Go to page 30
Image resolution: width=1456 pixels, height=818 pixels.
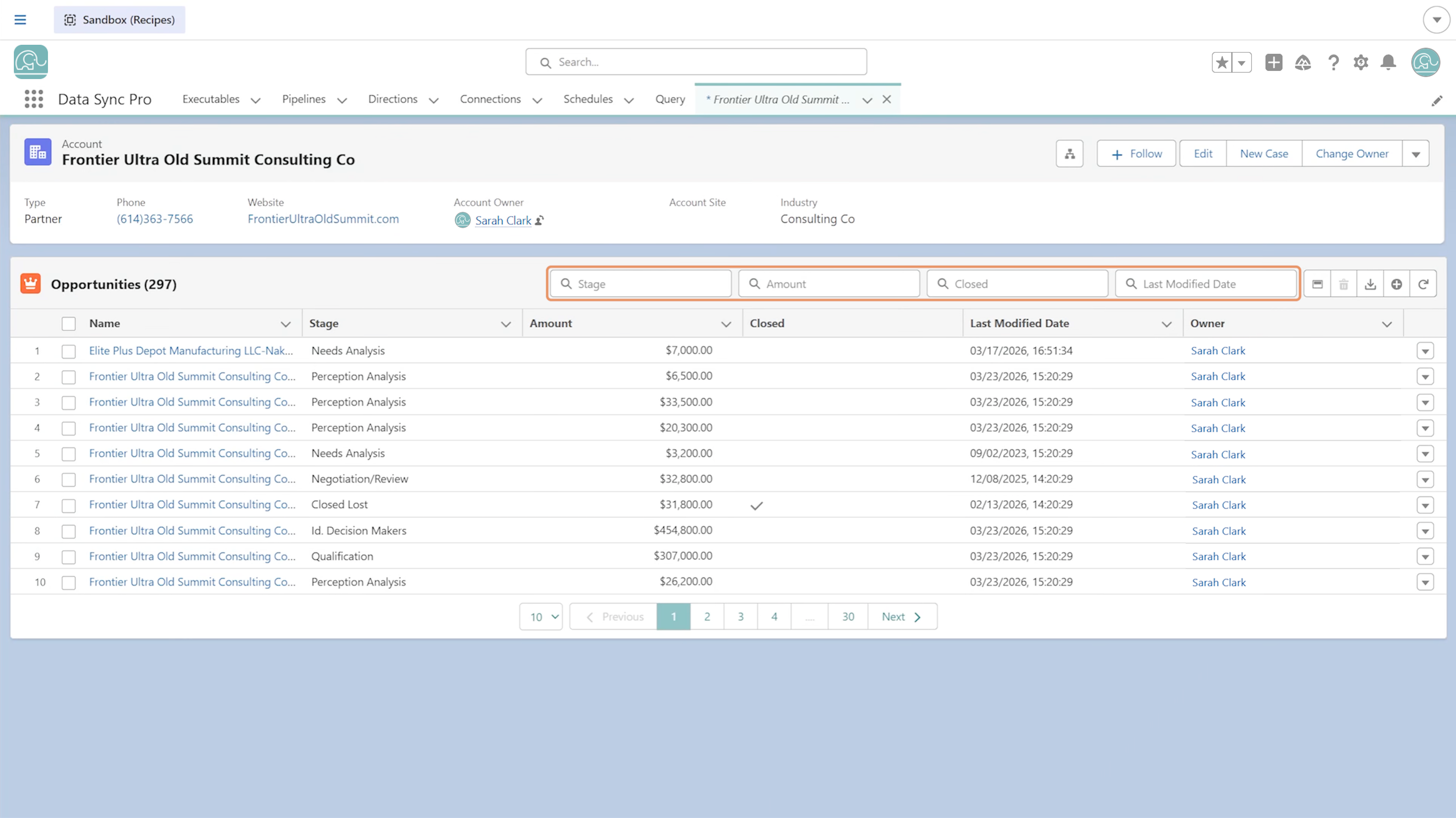(848, 617)
